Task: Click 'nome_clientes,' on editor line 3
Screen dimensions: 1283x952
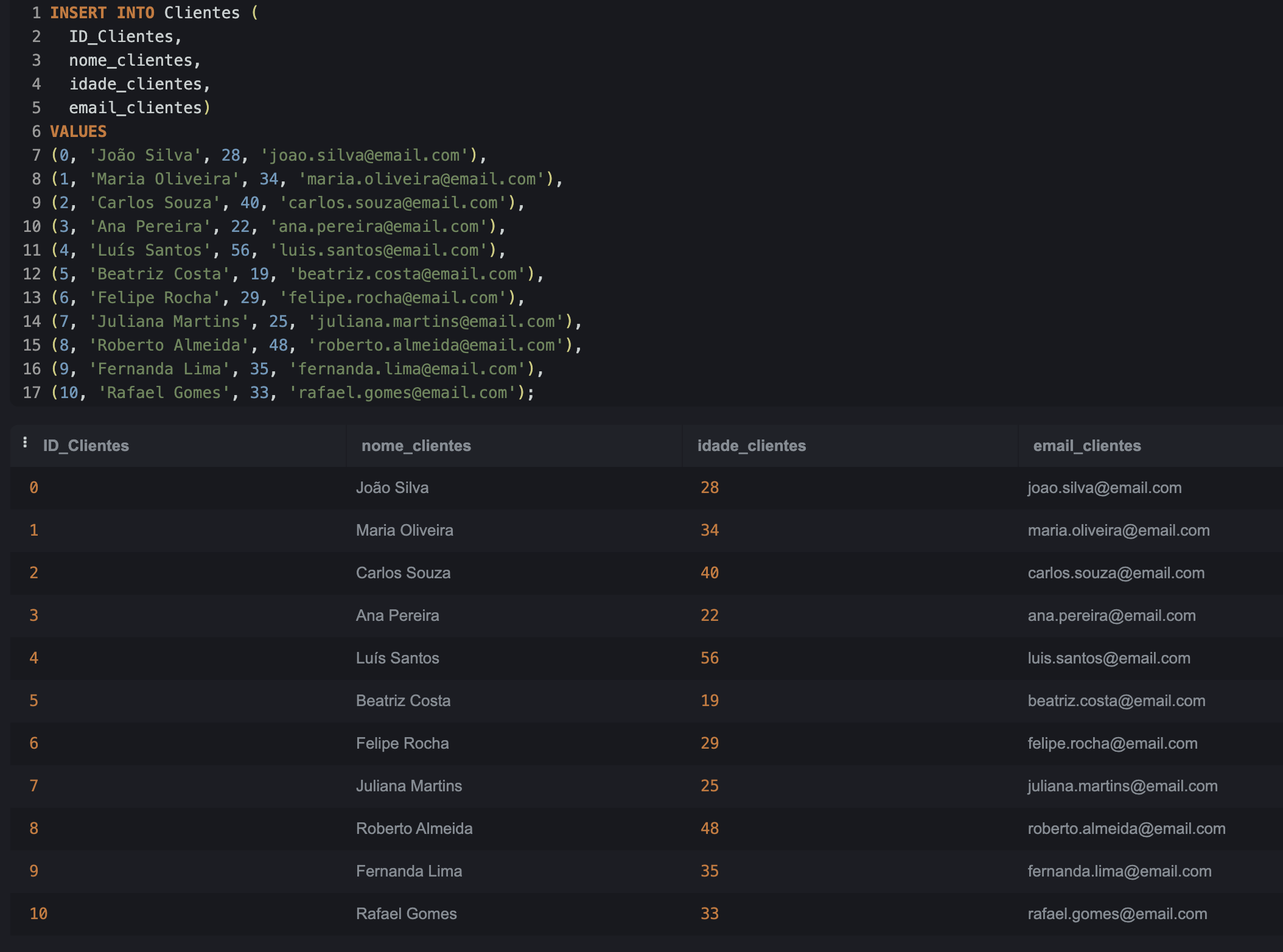Action: click(135, 60)
